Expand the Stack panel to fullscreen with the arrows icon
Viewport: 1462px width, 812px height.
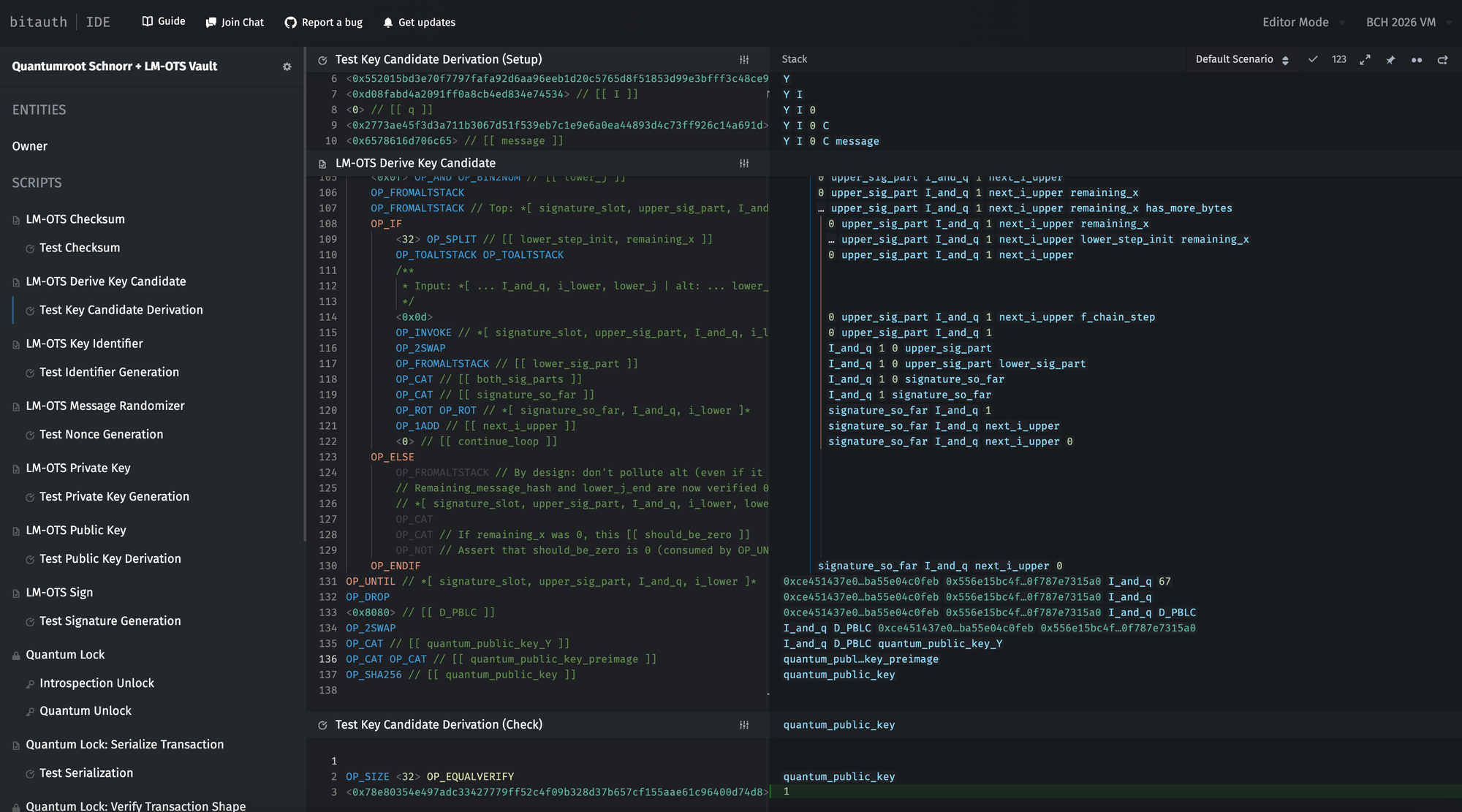click(1365, 59)
